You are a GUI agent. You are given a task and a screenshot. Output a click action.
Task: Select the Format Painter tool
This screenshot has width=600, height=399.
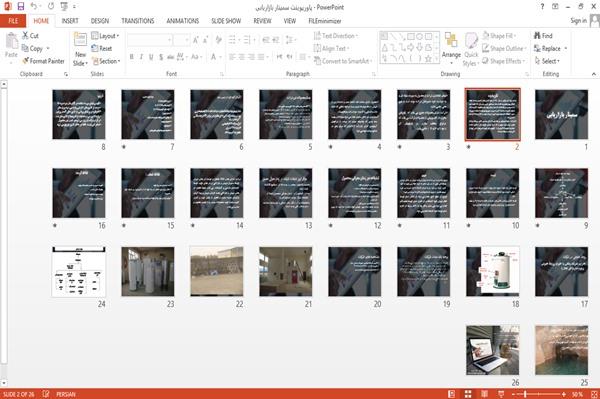tap(43, 61)
